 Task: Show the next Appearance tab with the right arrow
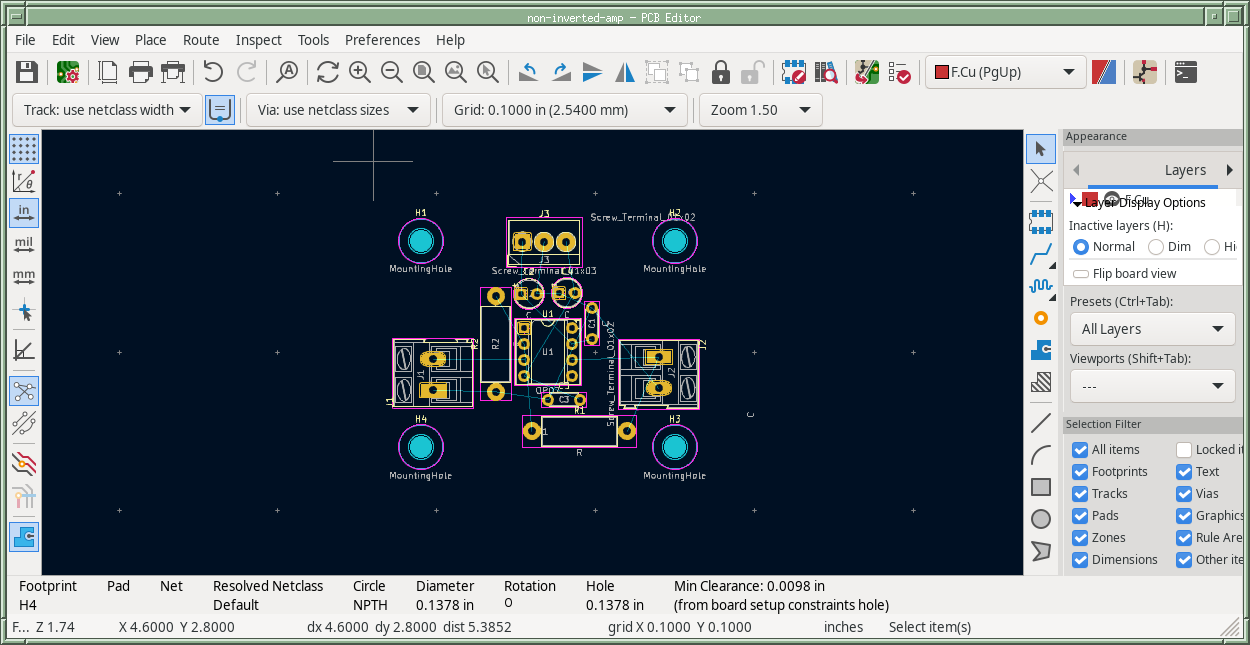(1230, 170)
